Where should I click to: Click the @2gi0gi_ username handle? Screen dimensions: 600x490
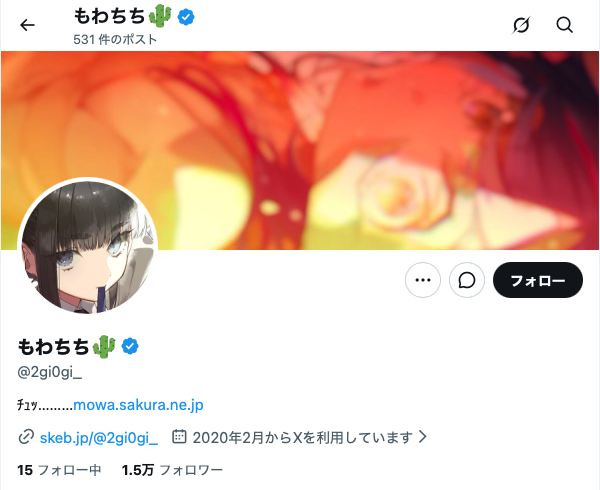coord(50,372)
